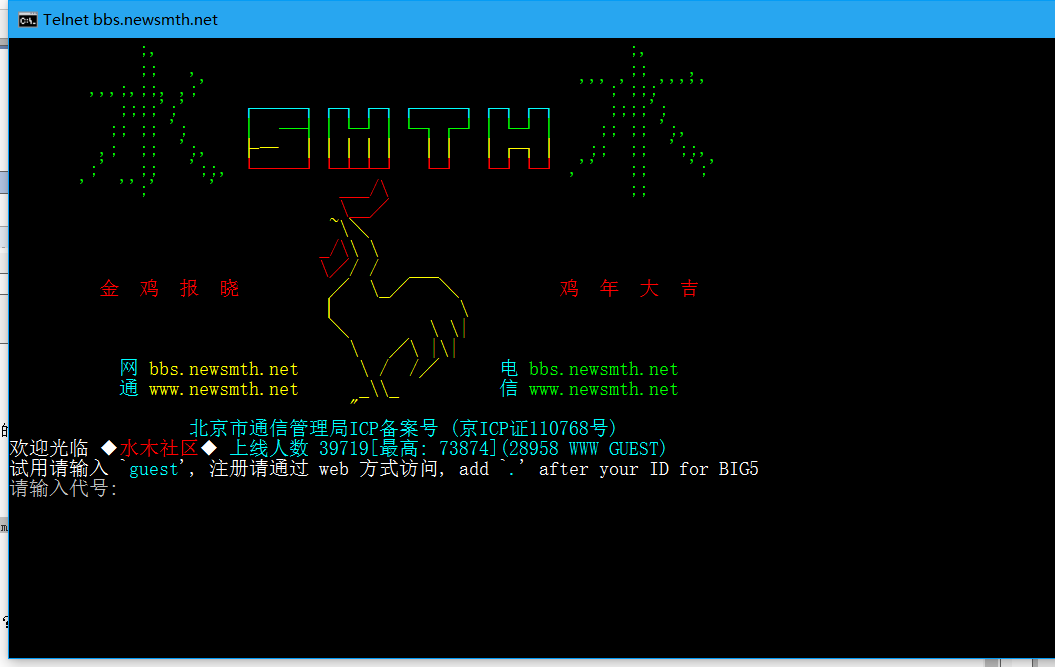Click green 'bbs.newsmth.net' under 电信 on right
Screen dimensions: 1055x667
604,370
